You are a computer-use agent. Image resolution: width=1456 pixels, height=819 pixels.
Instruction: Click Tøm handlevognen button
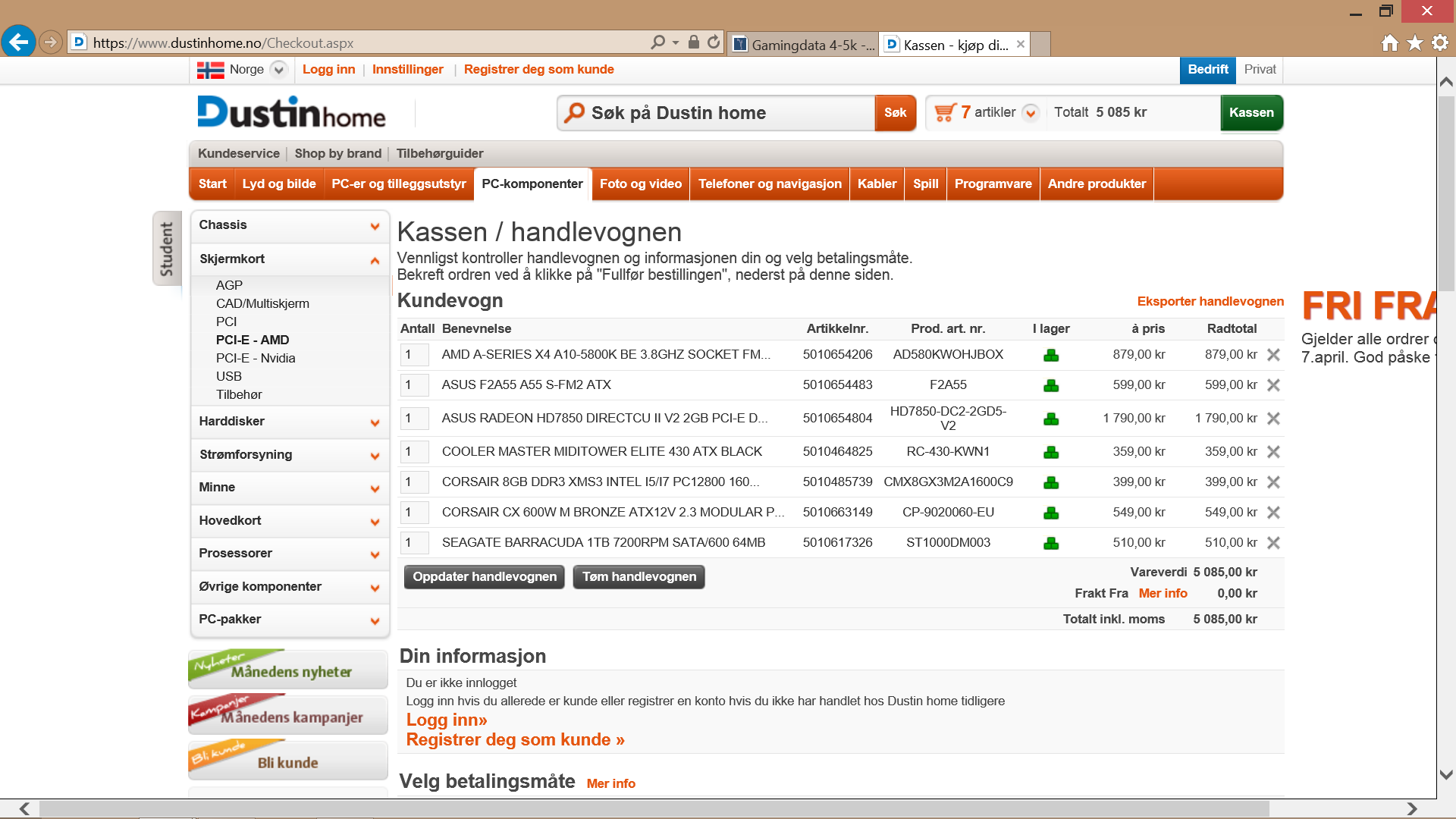tap(639, 577)
